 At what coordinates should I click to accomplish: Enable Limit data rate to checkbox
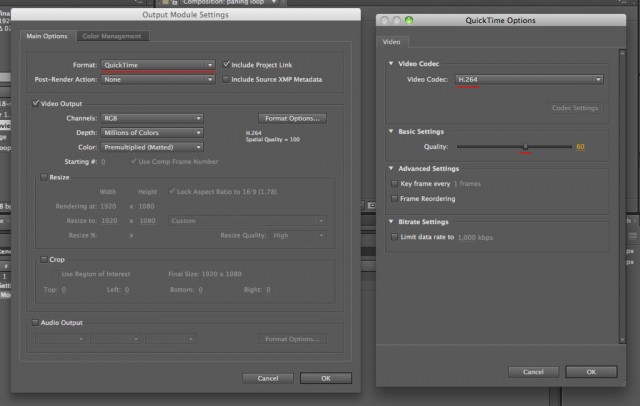[x=393, y=237]
